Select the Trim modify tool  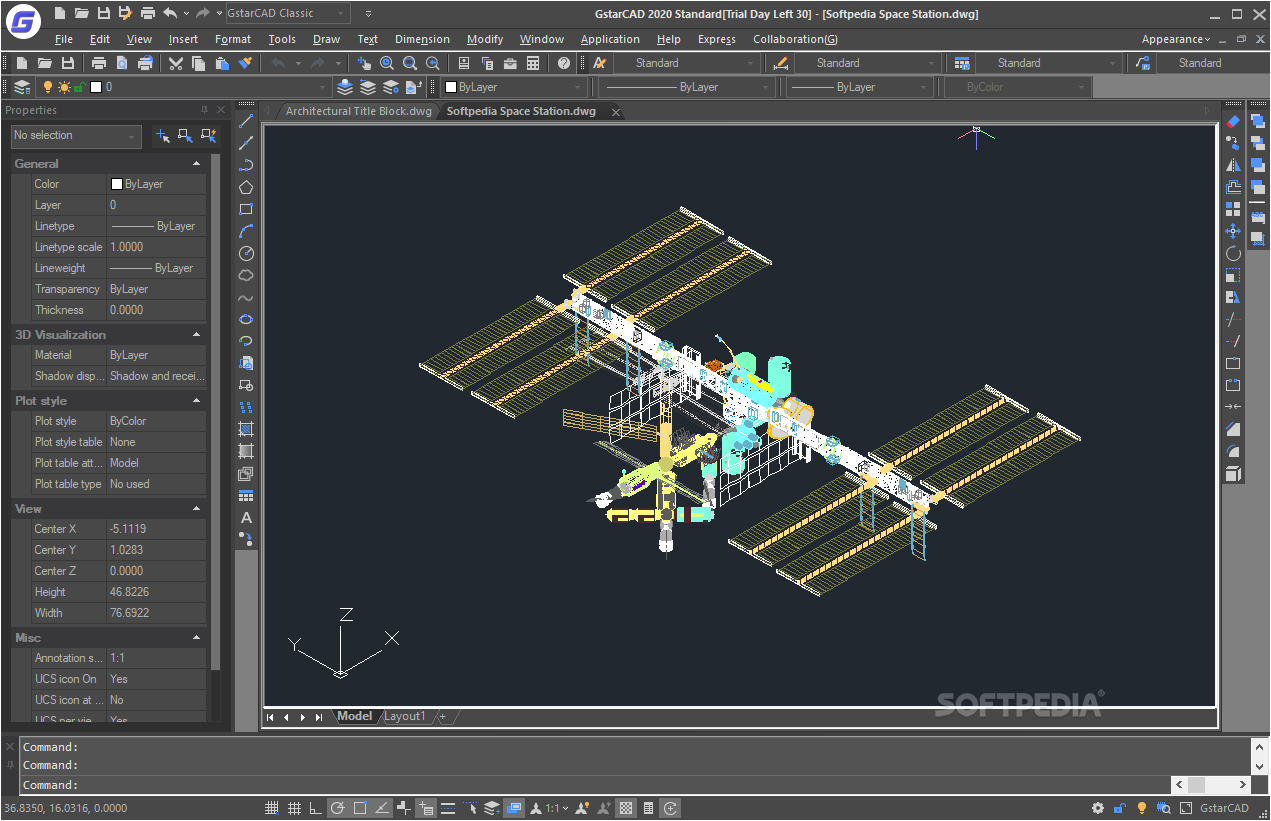1233,319
